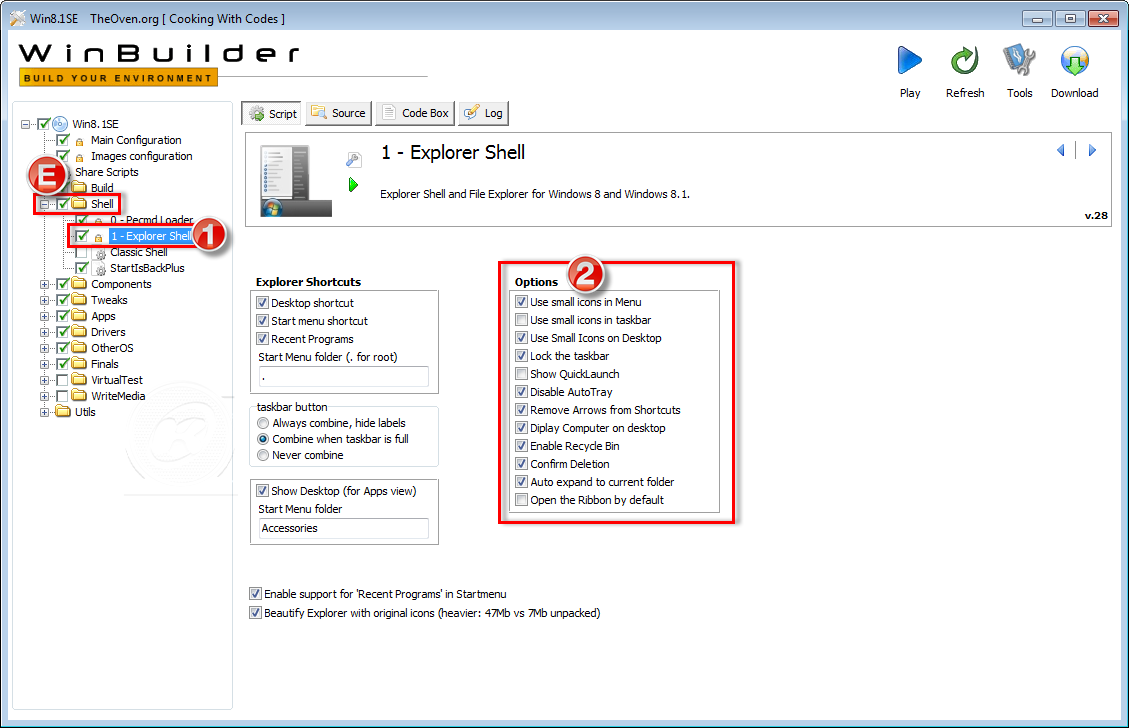Select Never combine radio button

point(264,455)
